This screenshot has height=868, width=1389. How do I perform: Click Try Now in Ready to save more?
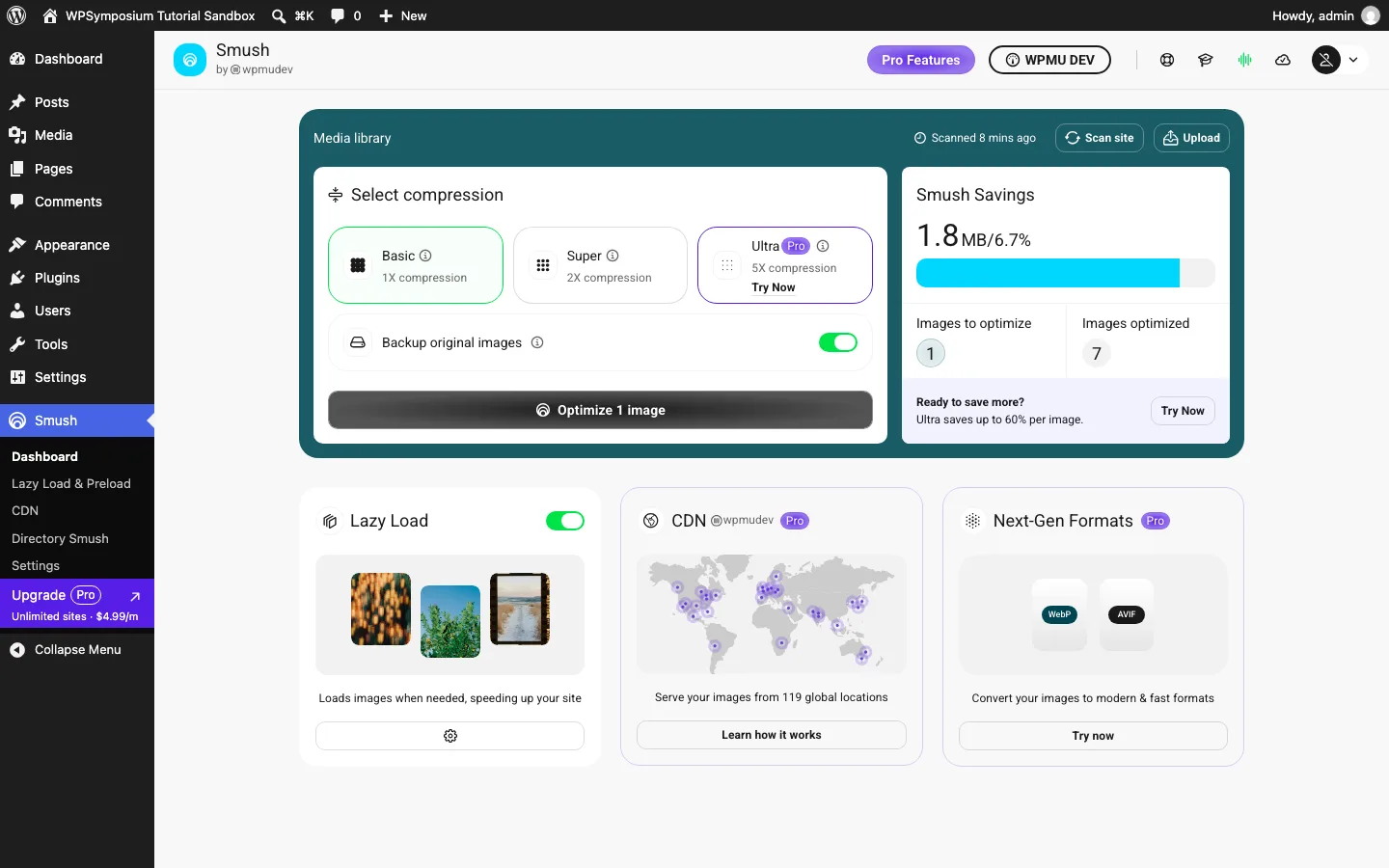click(x=1183, y=411)
